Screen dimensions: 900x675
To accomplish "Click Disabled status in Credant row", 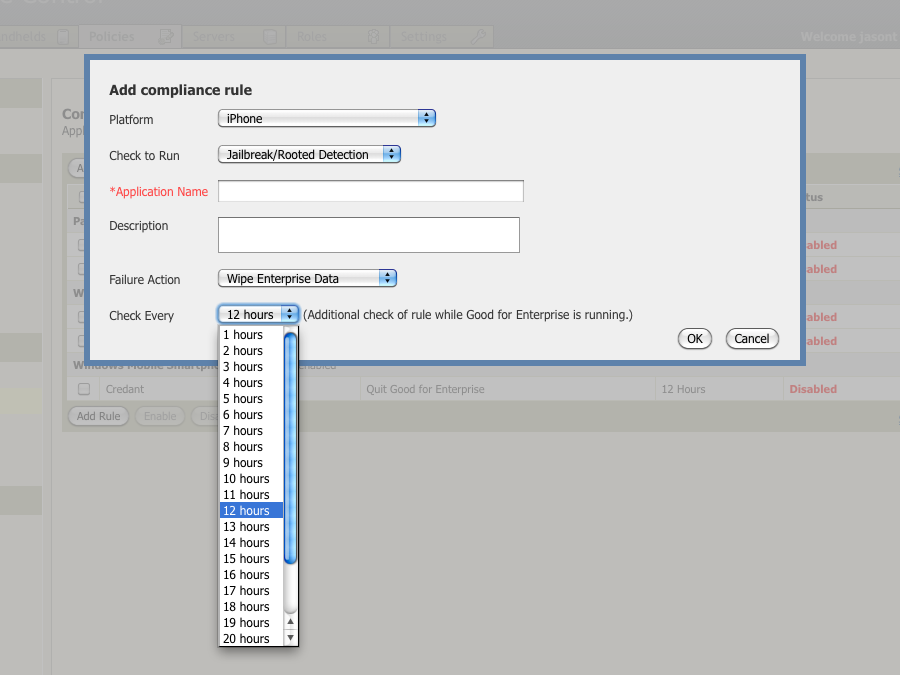I will click(x=813, y=389).
